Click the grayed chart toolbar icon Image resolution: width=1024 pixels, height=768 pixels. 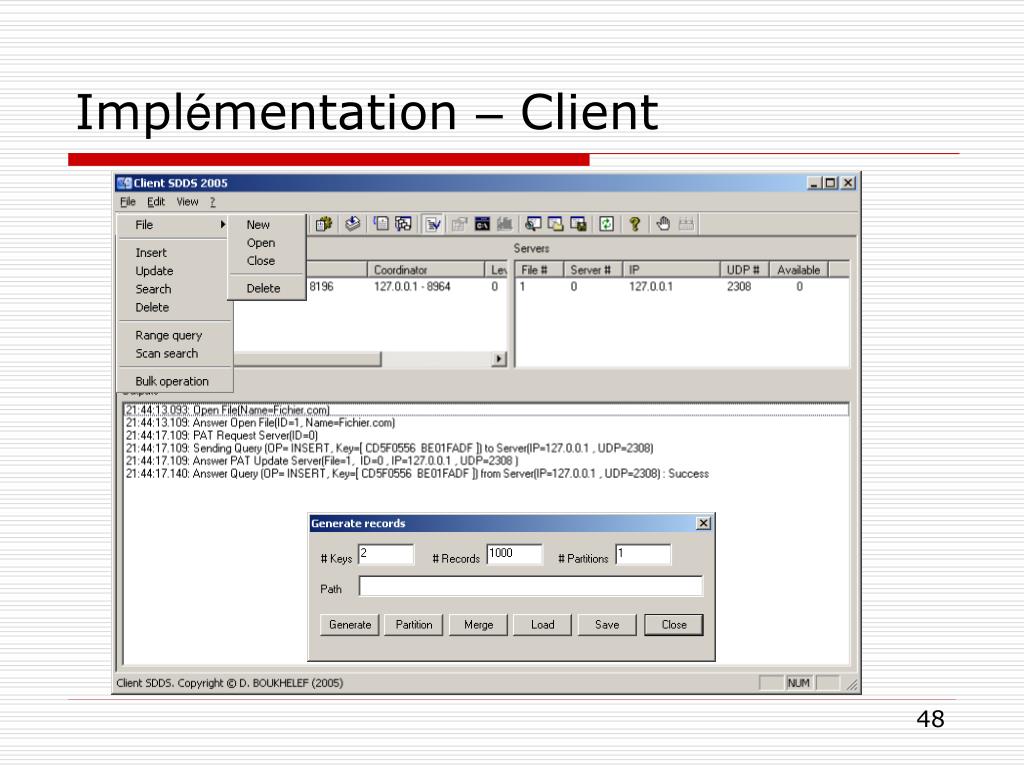[505, 224]
